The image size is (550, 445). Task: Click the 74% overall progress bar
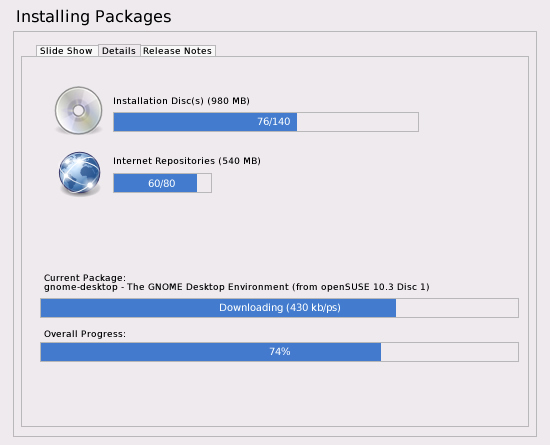click(x=280, y=352)
